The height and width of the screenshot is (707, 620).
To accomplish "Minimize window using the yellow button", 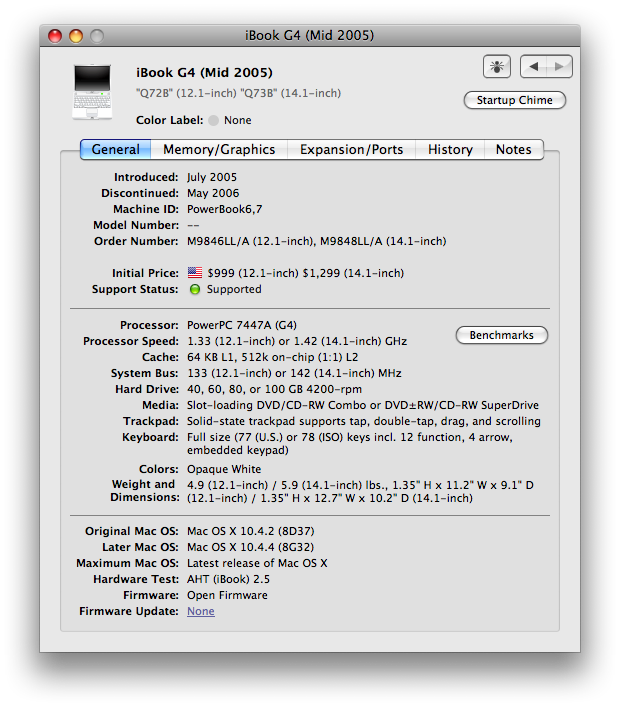I will click(x=76, y=36).
